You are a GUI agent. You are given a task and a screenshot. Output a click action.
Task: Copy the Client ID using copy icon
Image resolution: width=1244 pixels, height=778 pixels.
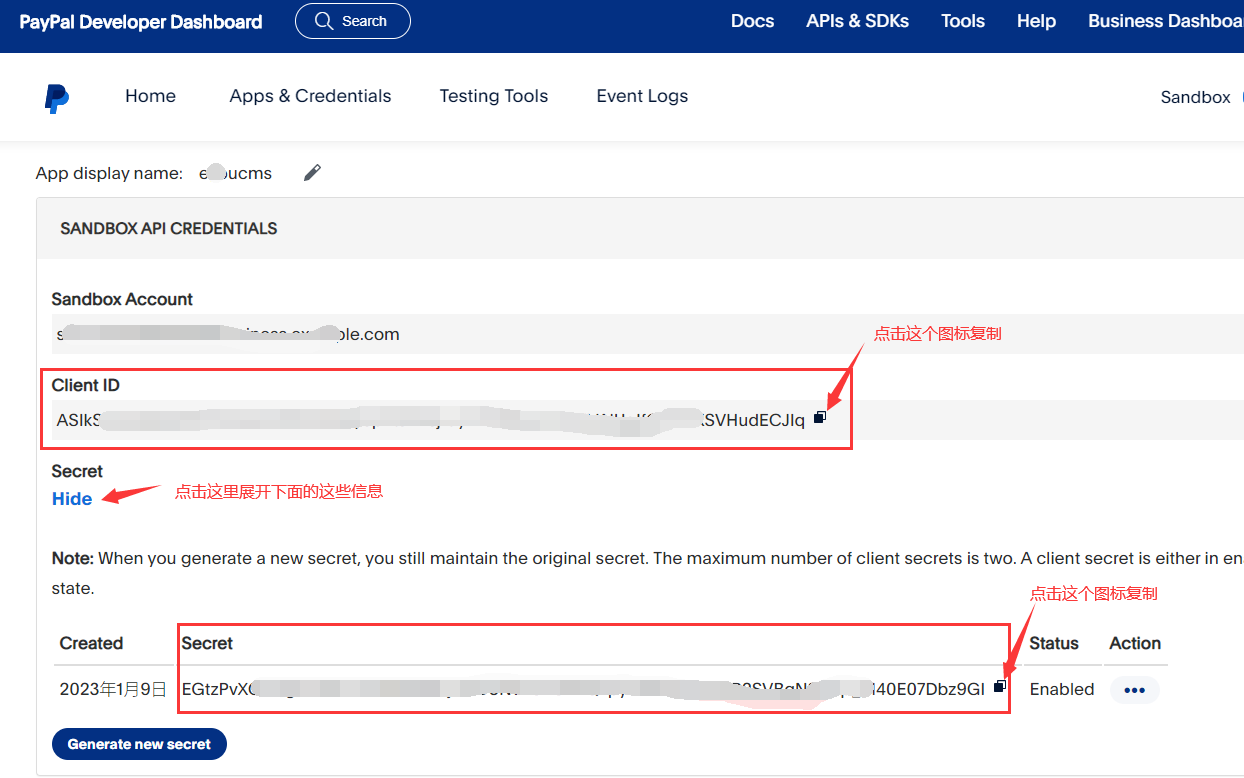[x=820, y=417]
